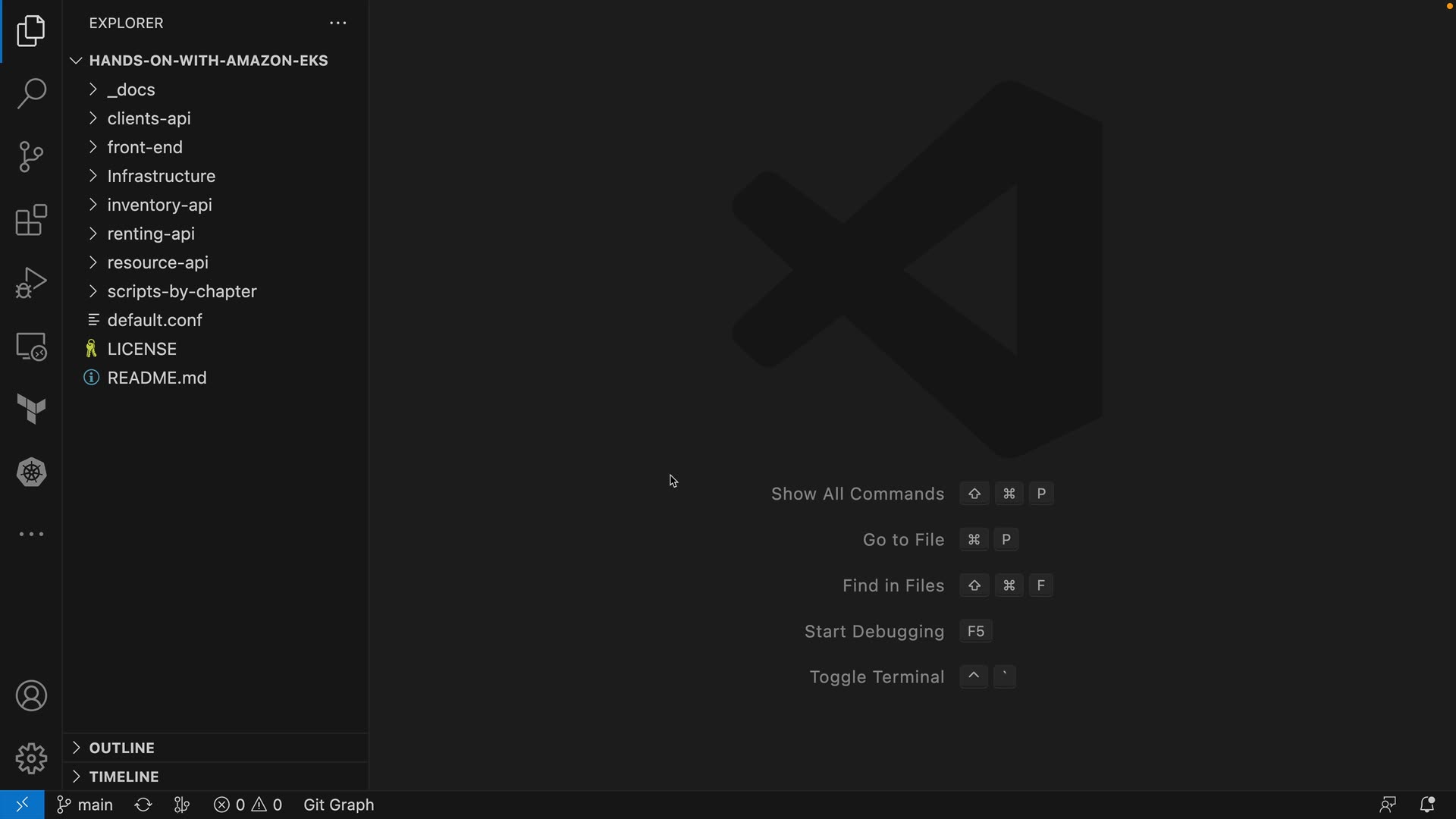Open Explorer views and more actions menu
Screen dimensions: 1456x819
(x=337, y=24)
